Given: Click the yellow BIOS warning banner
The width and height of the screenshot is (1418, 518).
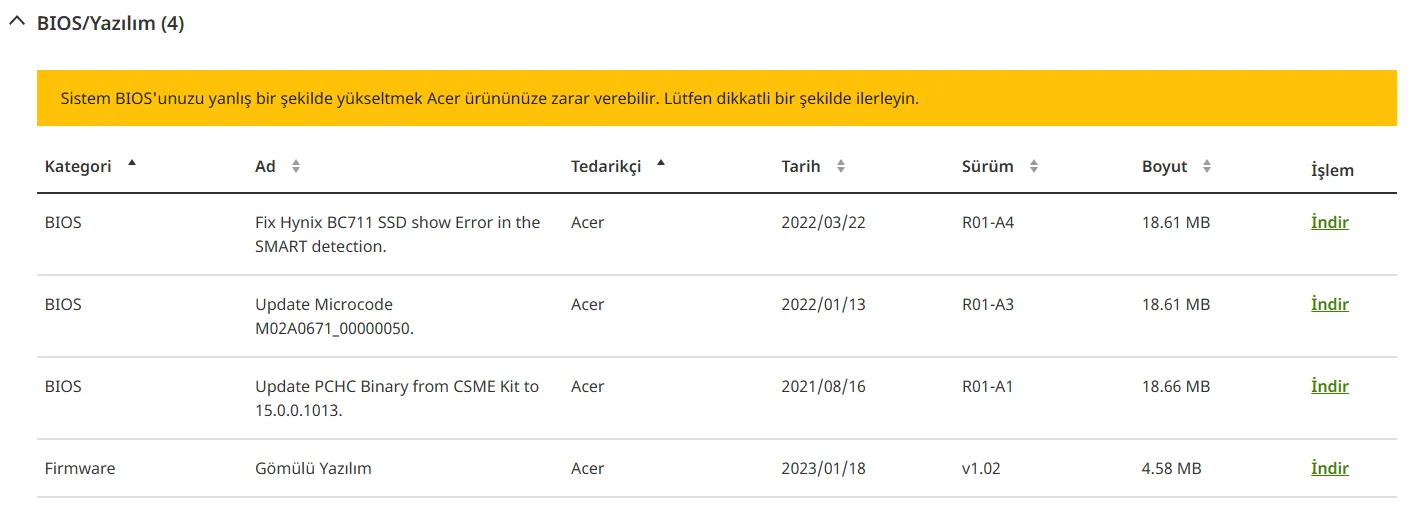Looking at the screenshot, I should pos(716,99).
